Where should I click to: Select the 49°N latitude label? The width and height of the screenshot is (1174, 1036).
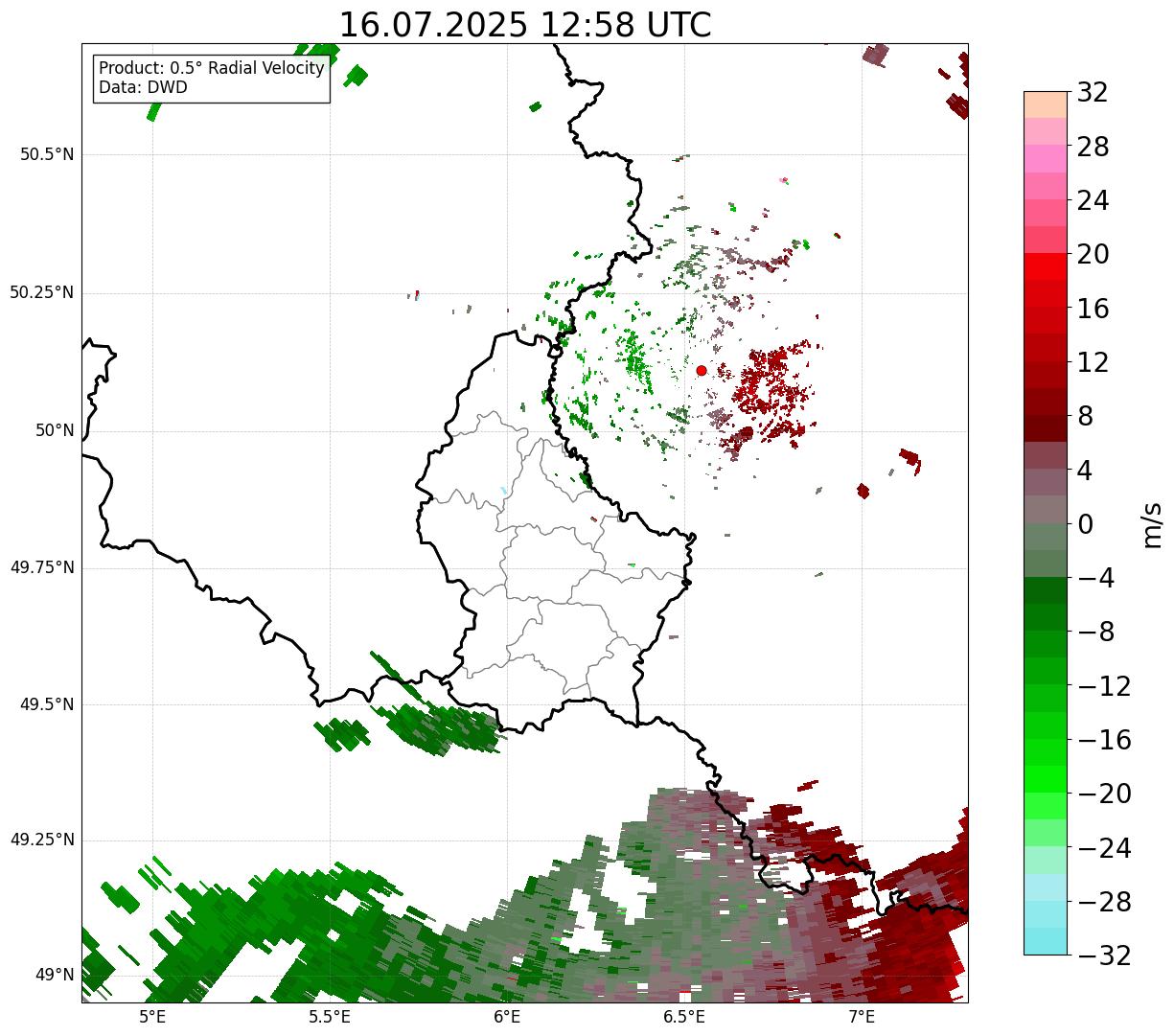[55, 975]
